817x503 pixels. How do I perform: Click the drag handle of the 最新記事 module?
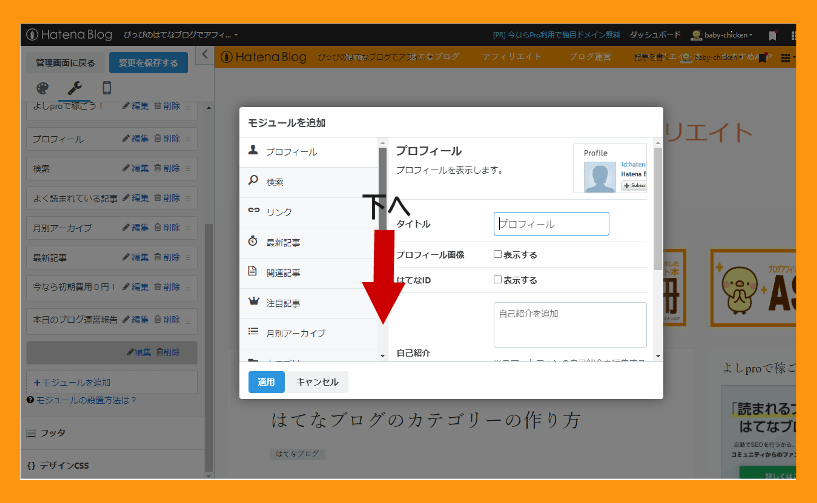(x=188, y=258)
